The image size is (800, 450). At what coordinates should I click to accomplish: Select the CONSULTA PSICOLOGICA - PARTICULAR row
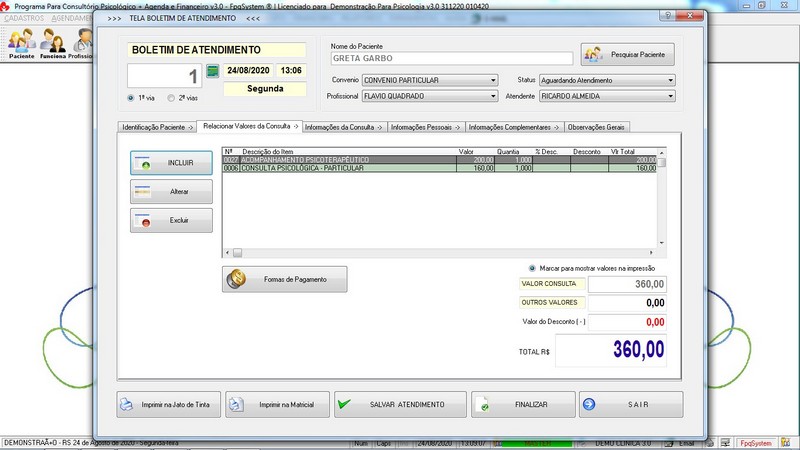click(340, 169)
